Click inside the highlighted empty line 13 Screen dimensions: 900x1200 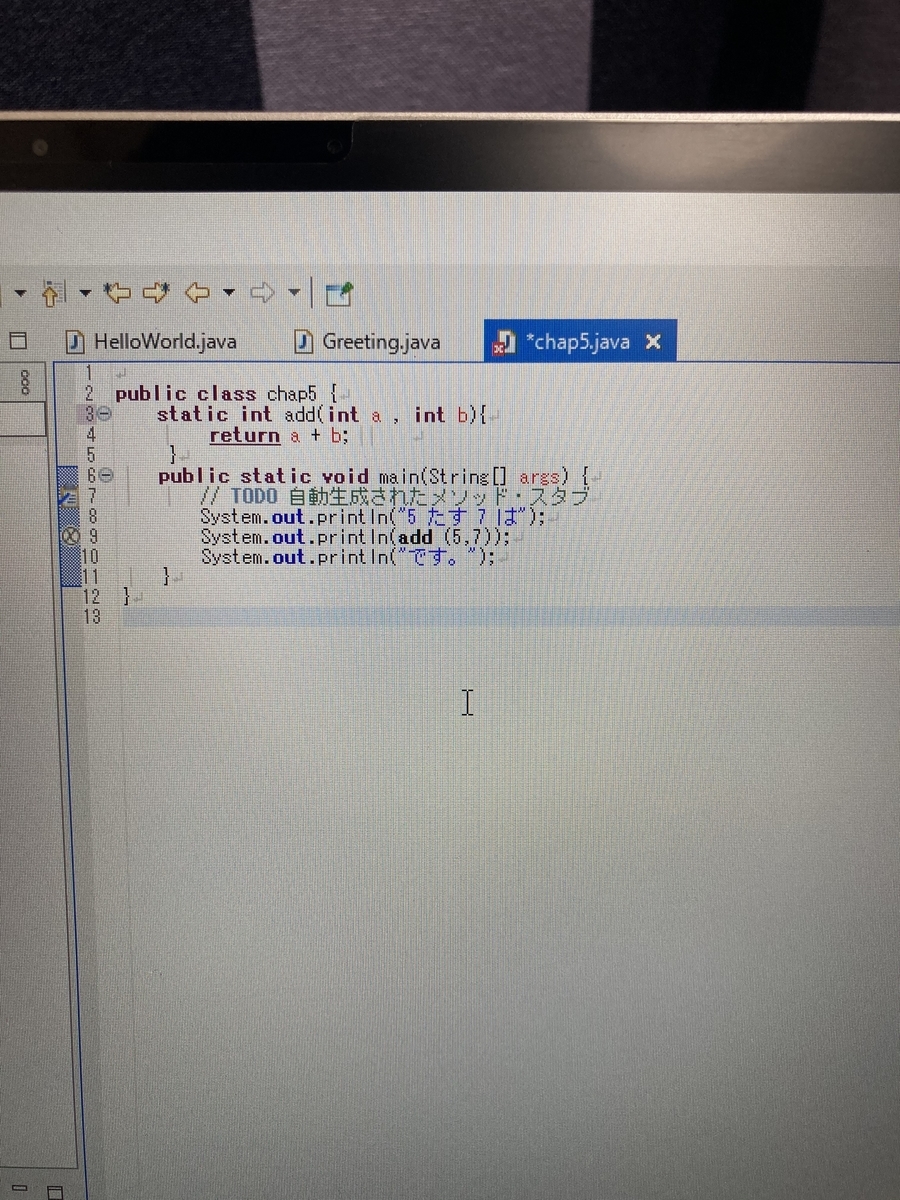pos(510,617)
